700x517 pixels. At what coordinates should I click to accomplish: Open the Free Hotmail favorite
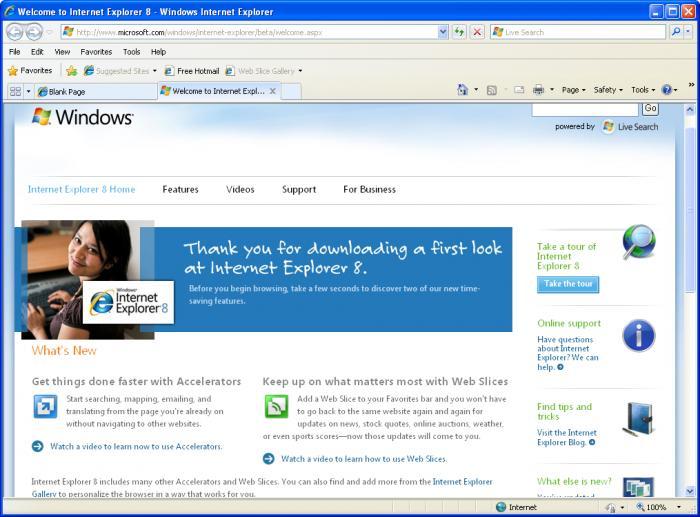pyautogui.click(x=192, y=71)
